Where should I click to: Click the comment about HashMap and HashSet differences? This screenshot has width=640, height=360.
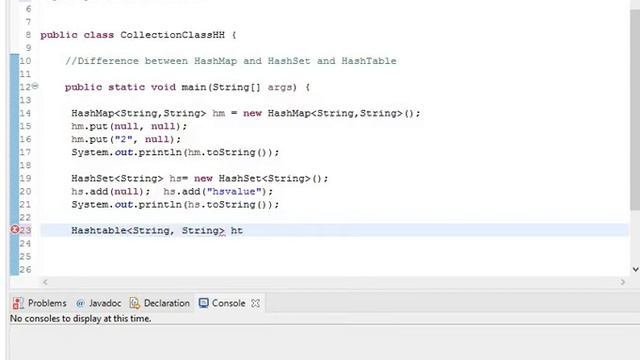click(231, 61)
